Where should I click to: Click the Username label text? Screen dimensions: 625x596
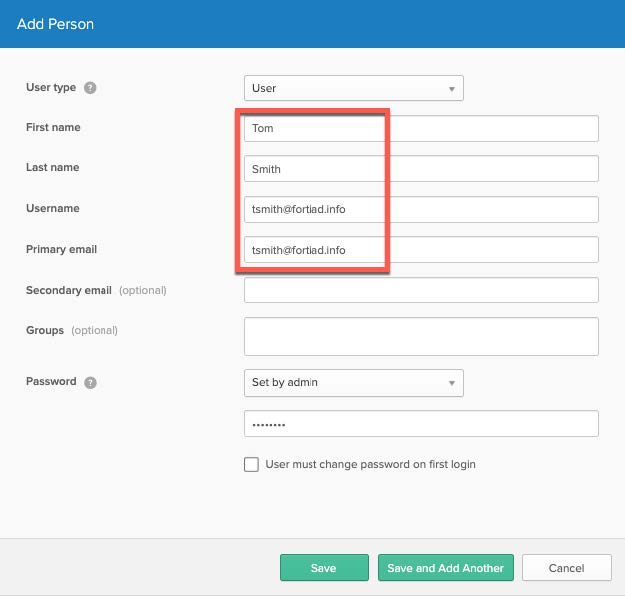[52, 209]
